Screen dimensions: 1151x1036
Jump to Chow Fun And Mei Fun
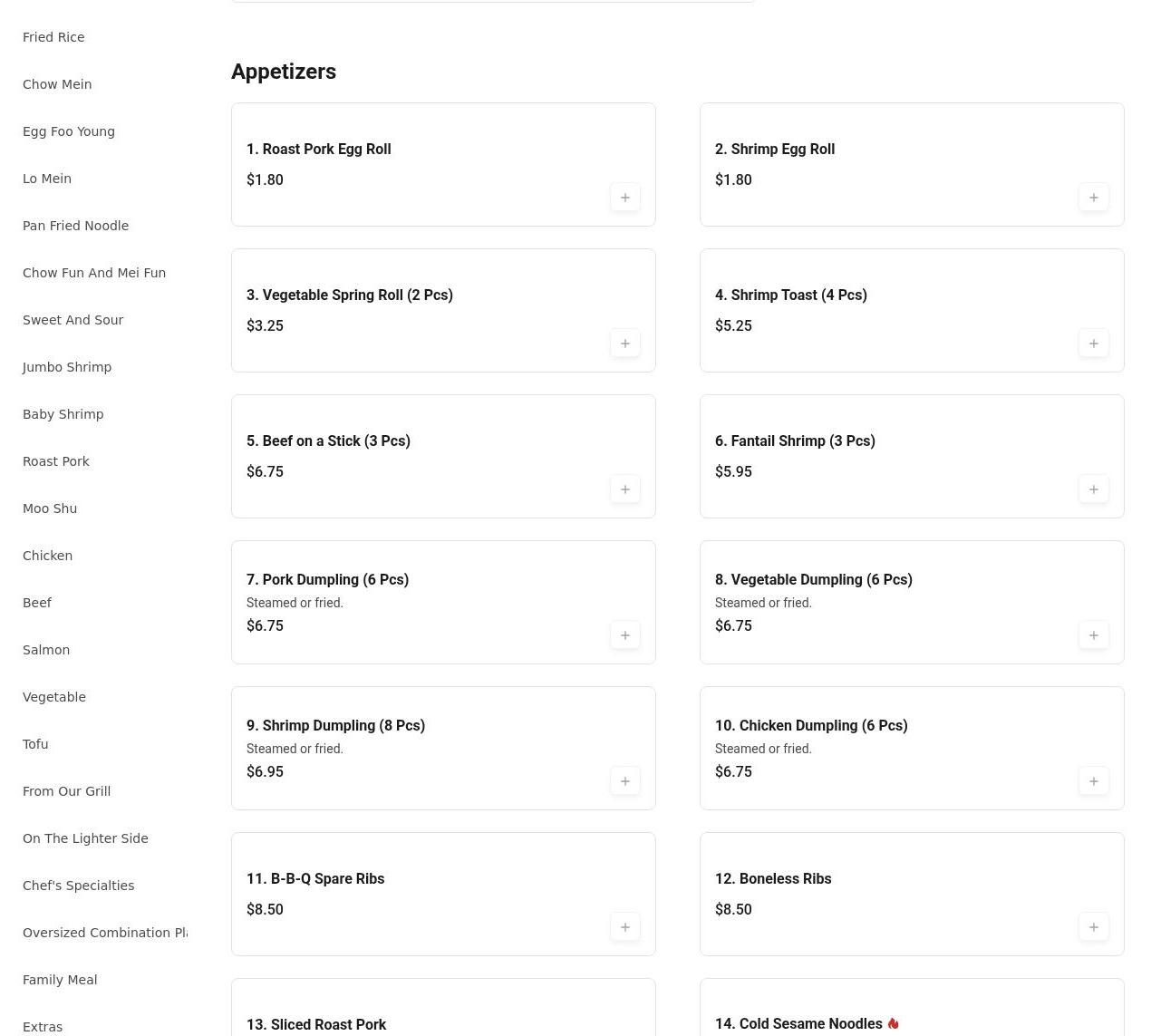[94, 273]
